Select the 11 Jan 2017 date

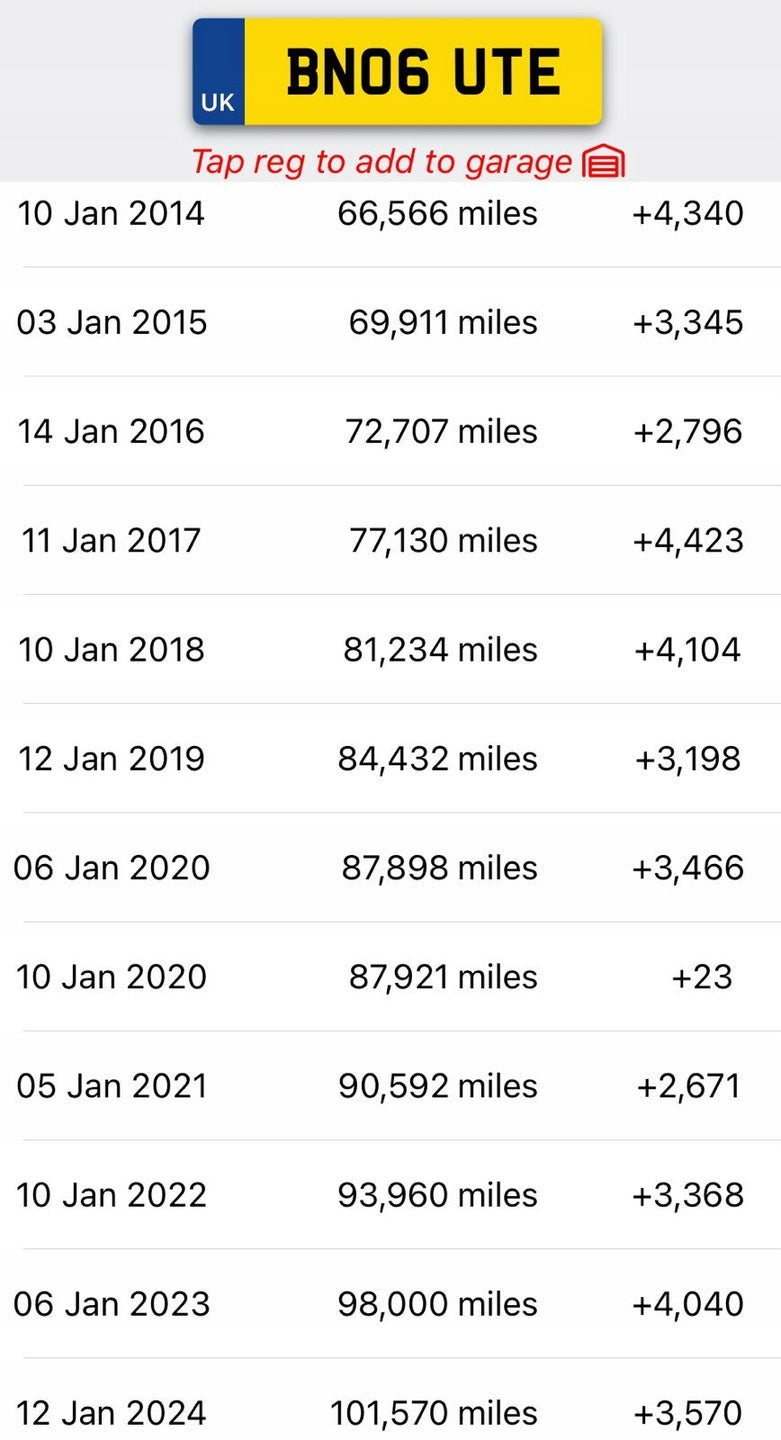click(111, 540)
